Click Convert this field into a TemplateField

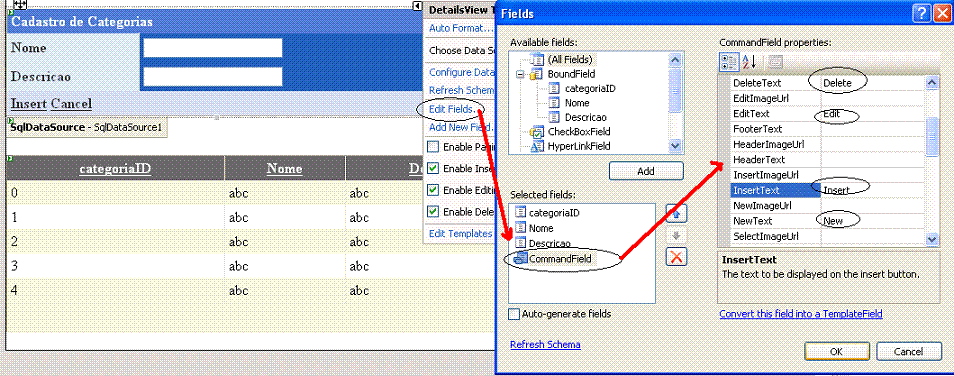(x=801, y=314)
